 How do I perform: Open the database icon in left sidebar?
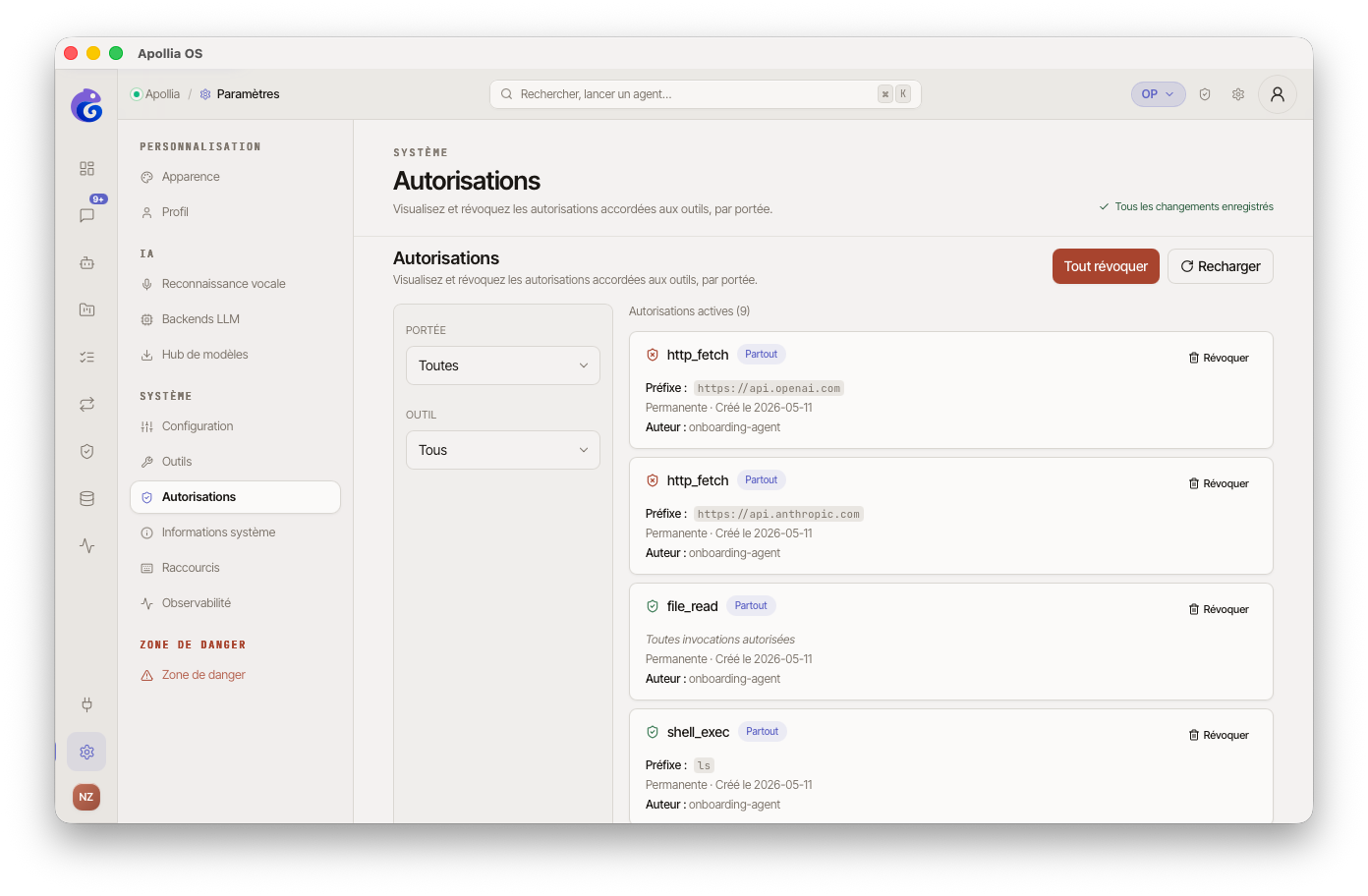coord(86,498)
